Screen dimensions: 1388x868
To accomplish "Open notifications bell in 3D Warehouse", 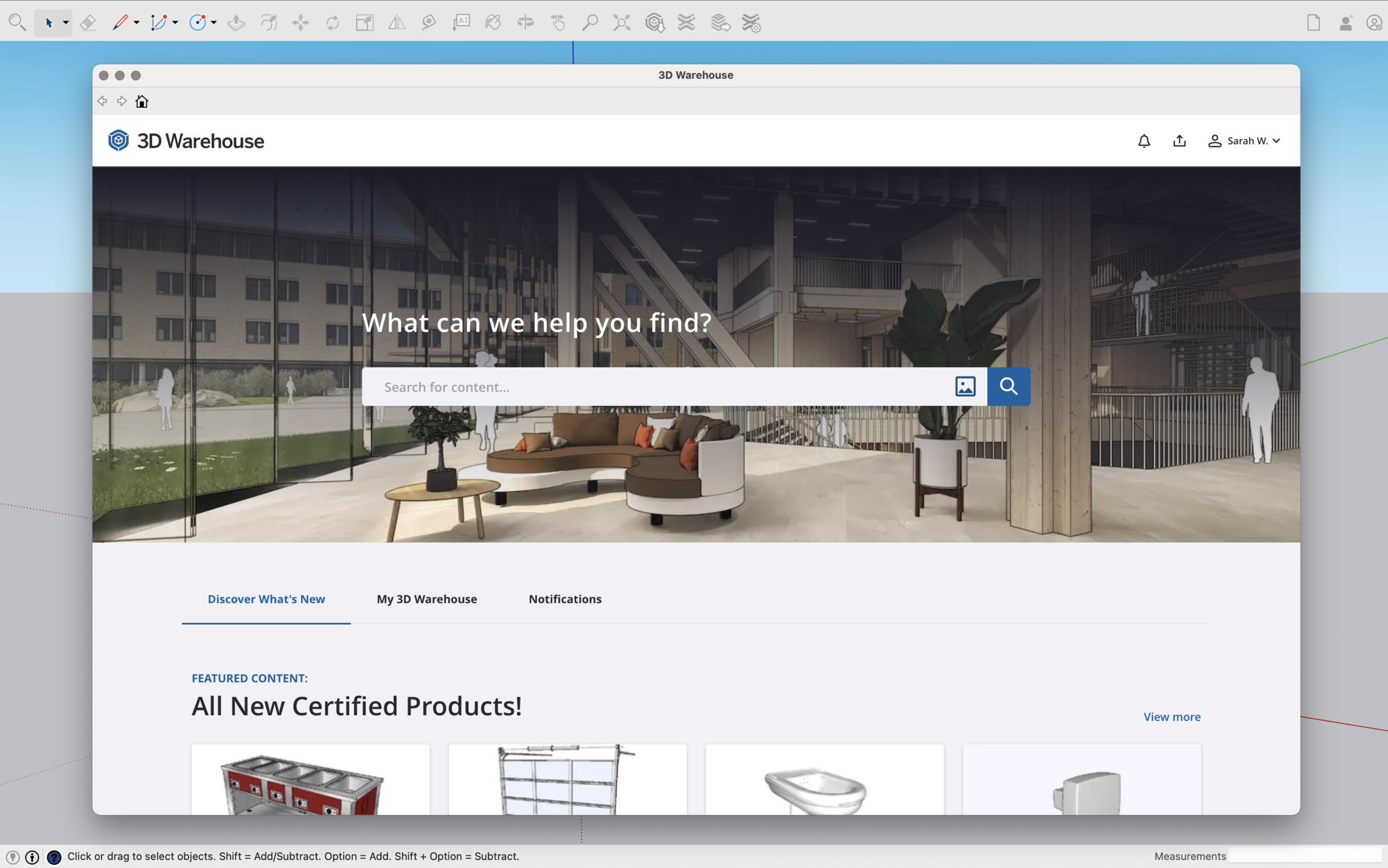I will point(1144,140).
